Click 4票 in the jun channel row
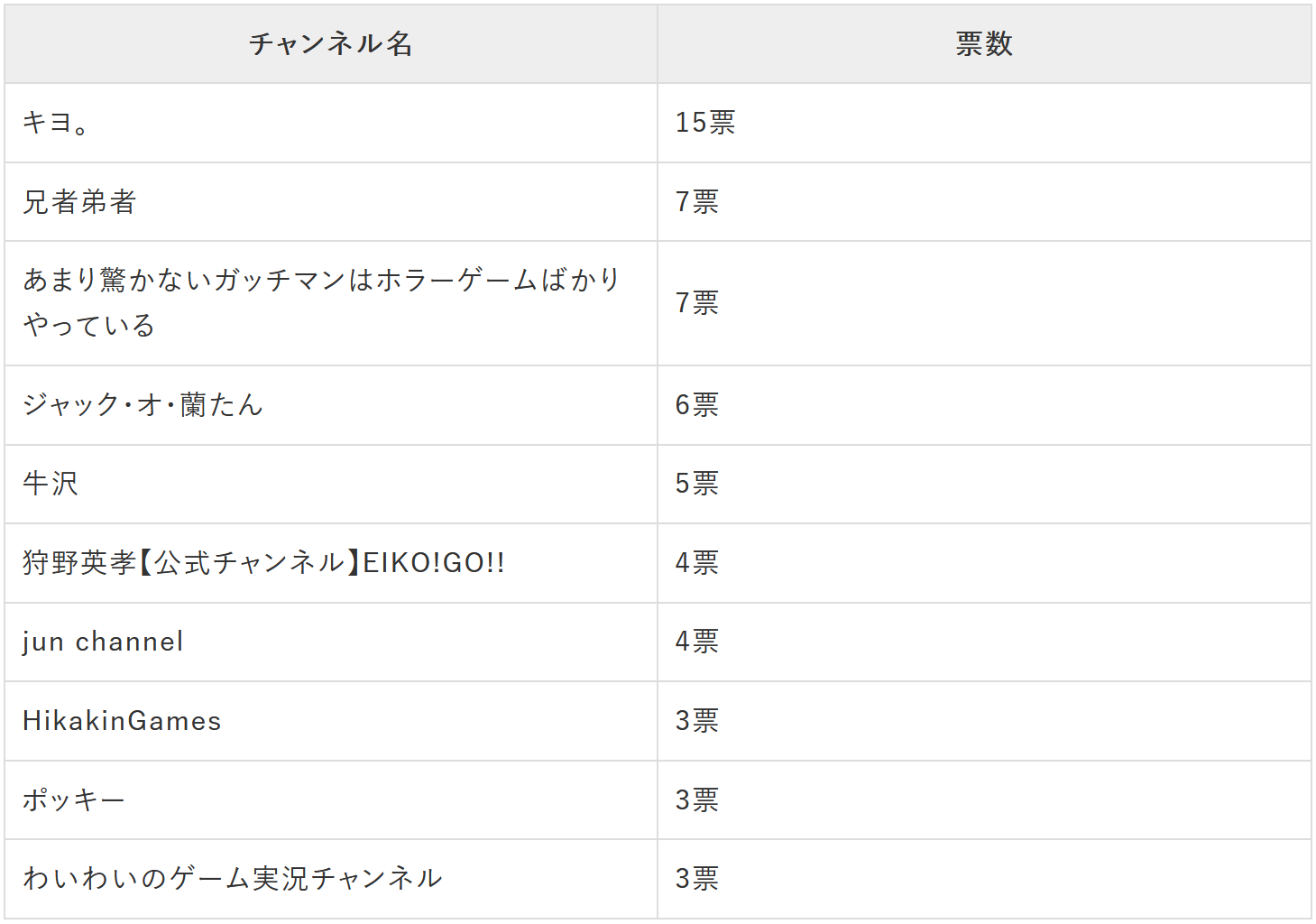The height and width of the screenshot is (924, 1316). pyautogui.click(x=697, y=642)
